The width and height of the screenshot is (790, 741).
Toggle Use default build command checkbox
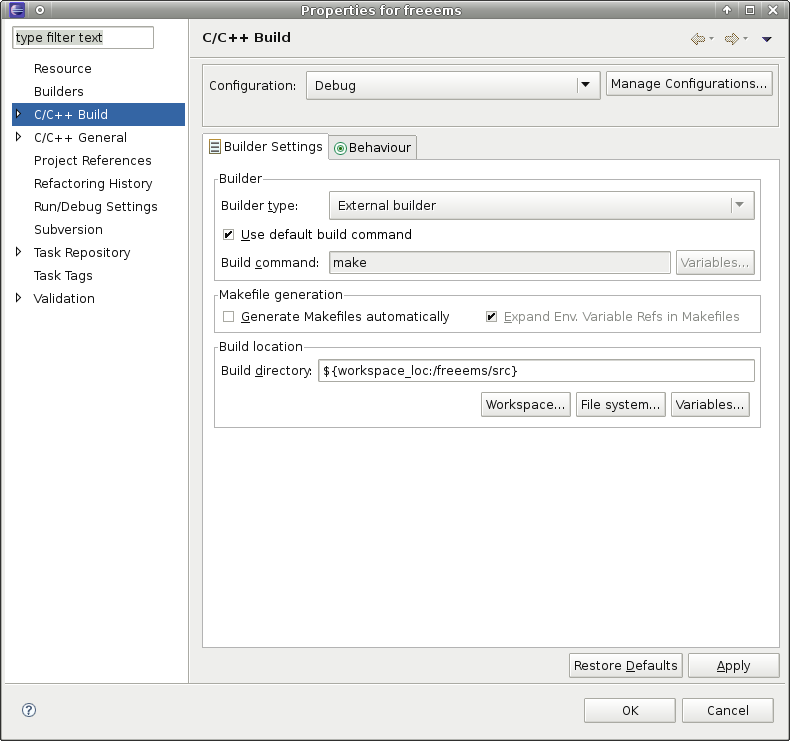coord(228,234)
